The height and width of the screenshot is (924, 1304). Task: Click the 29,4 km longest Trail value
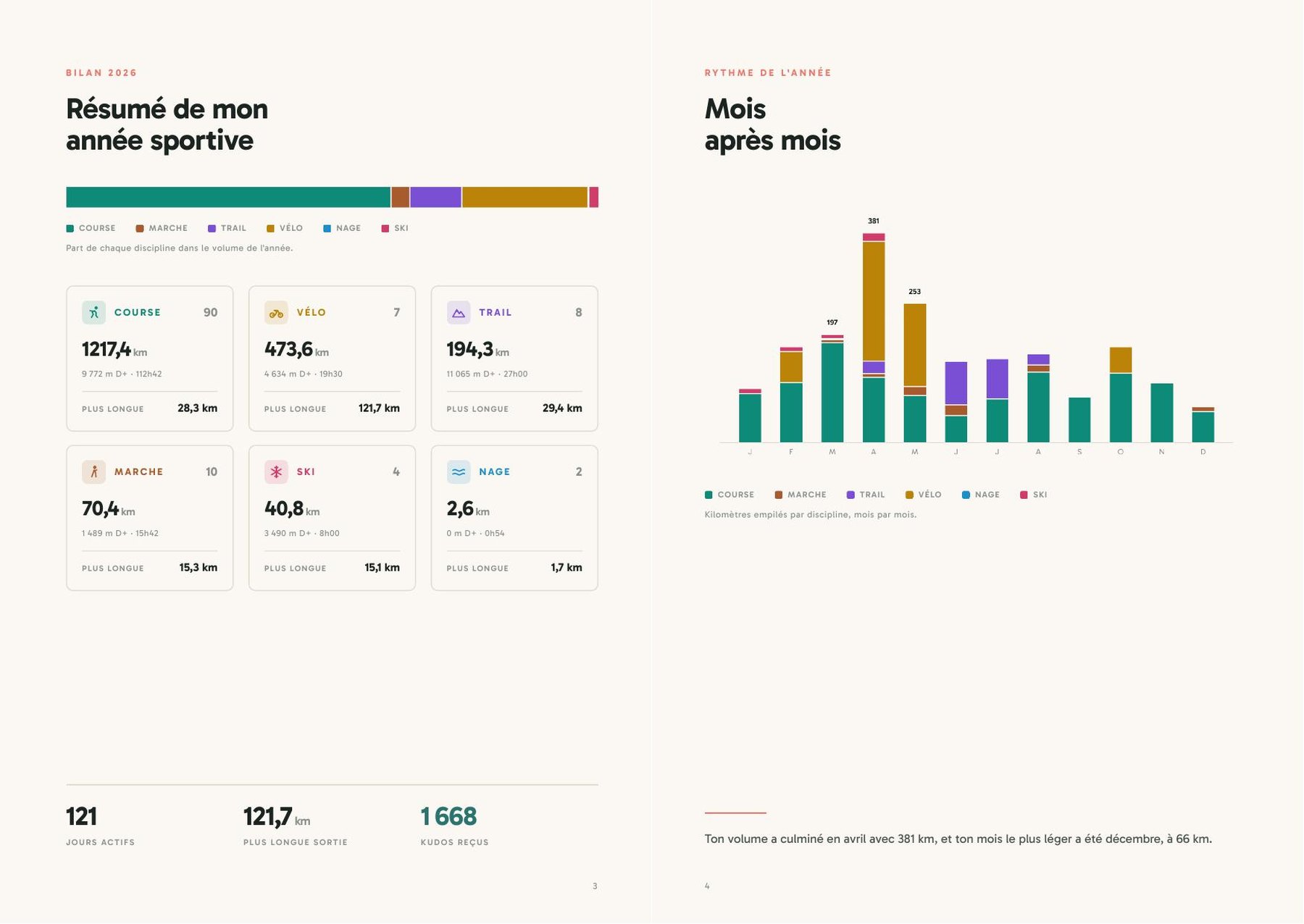(x=562, y=408)
